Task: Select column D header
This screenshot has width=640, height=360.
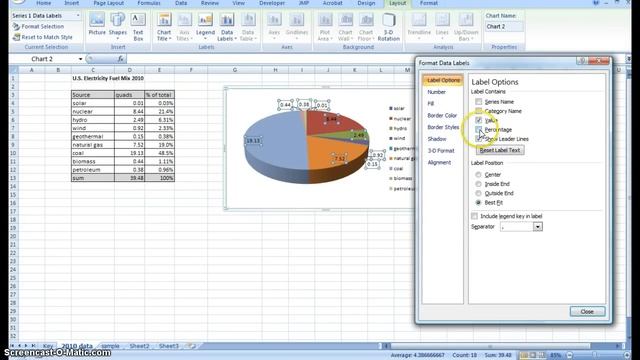Action: coord(129,70)
